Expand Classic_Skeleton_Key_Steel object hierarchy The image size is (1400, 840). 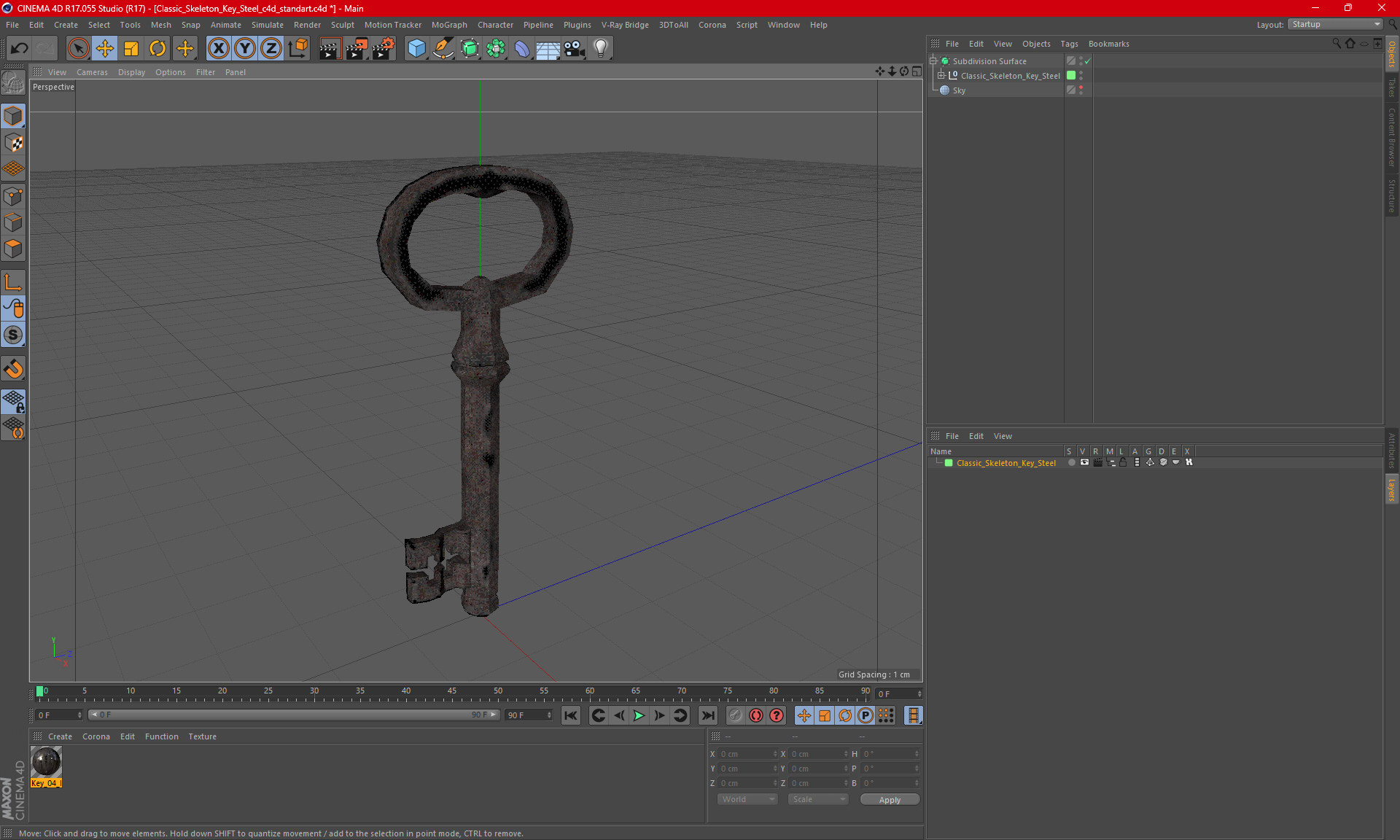[x=941, y=76]
